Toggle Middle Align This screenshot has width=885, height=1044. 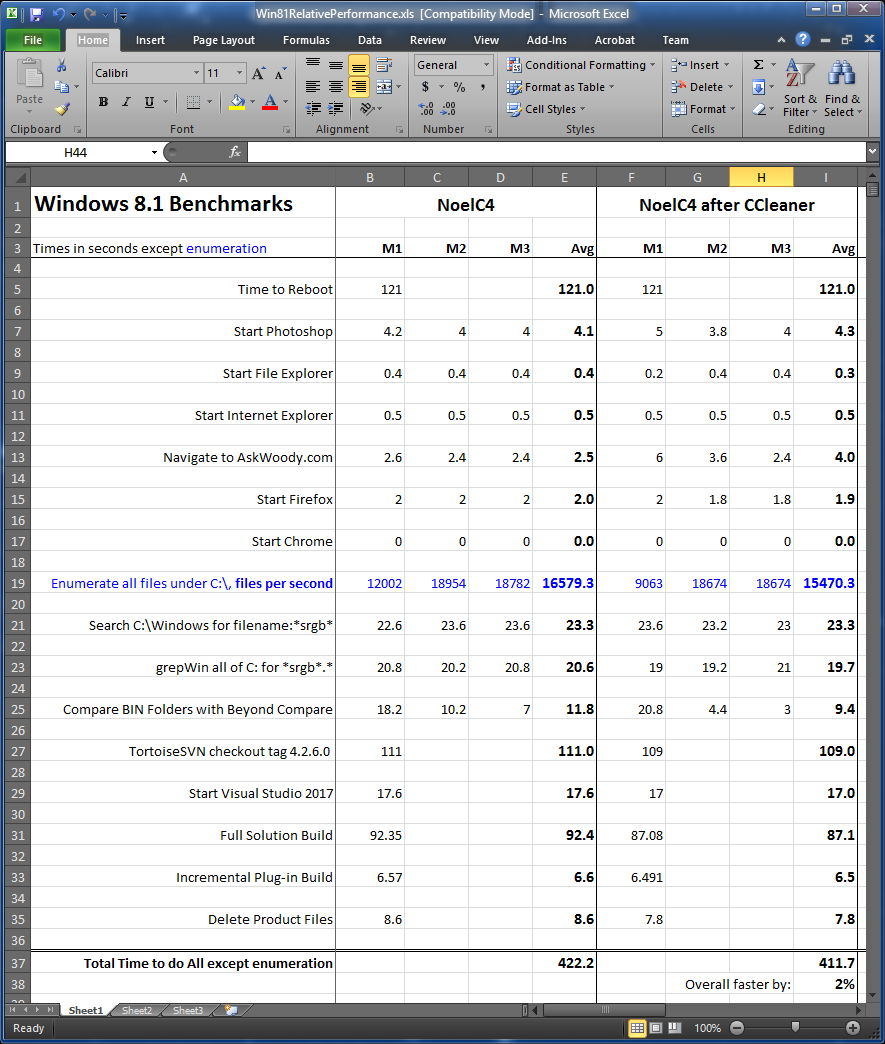pyautogui.click(x=336, y=65)
